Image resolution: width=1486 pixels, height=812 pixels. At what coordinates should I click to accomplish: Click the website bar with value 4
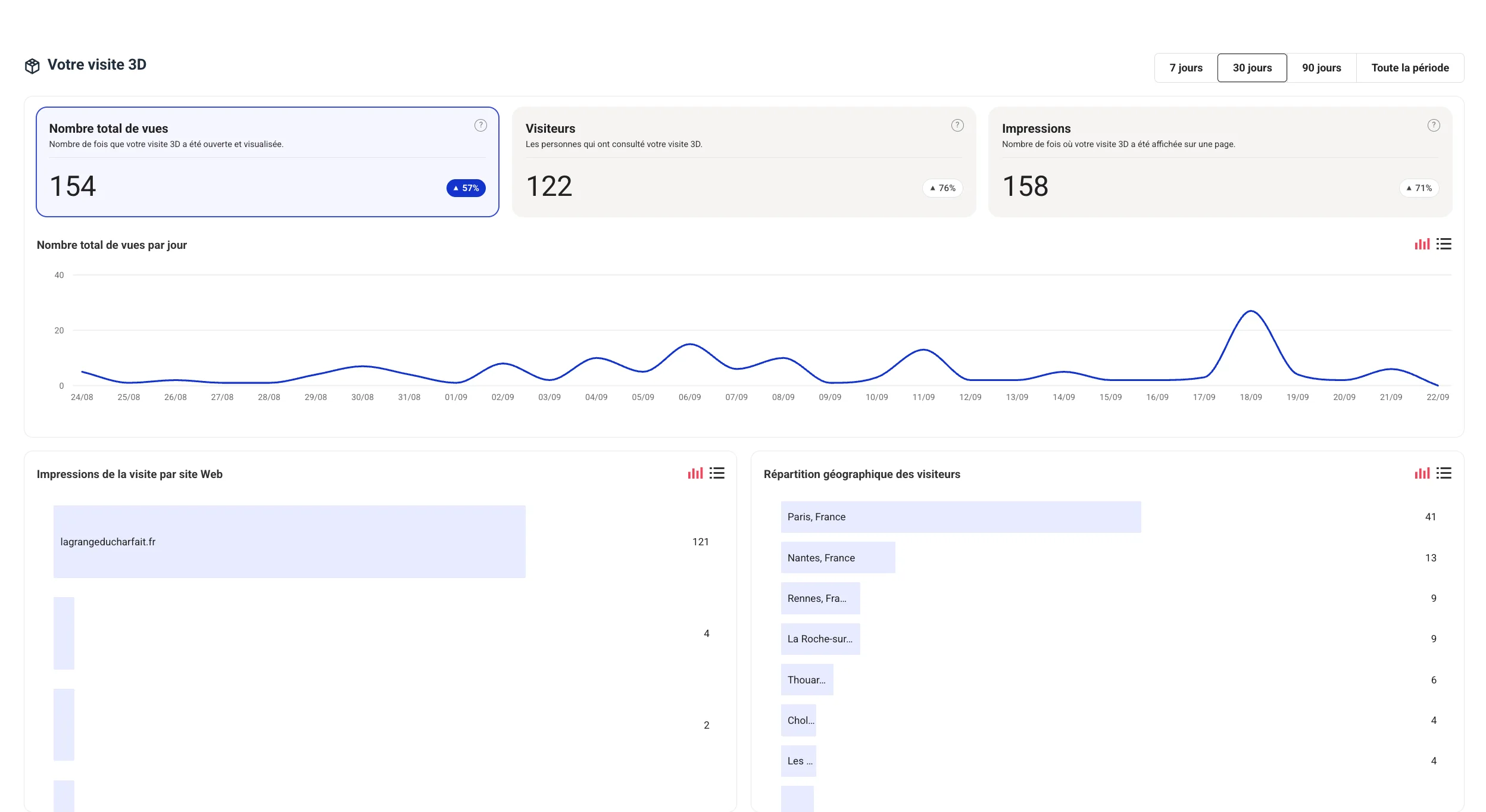click(64, 633)
